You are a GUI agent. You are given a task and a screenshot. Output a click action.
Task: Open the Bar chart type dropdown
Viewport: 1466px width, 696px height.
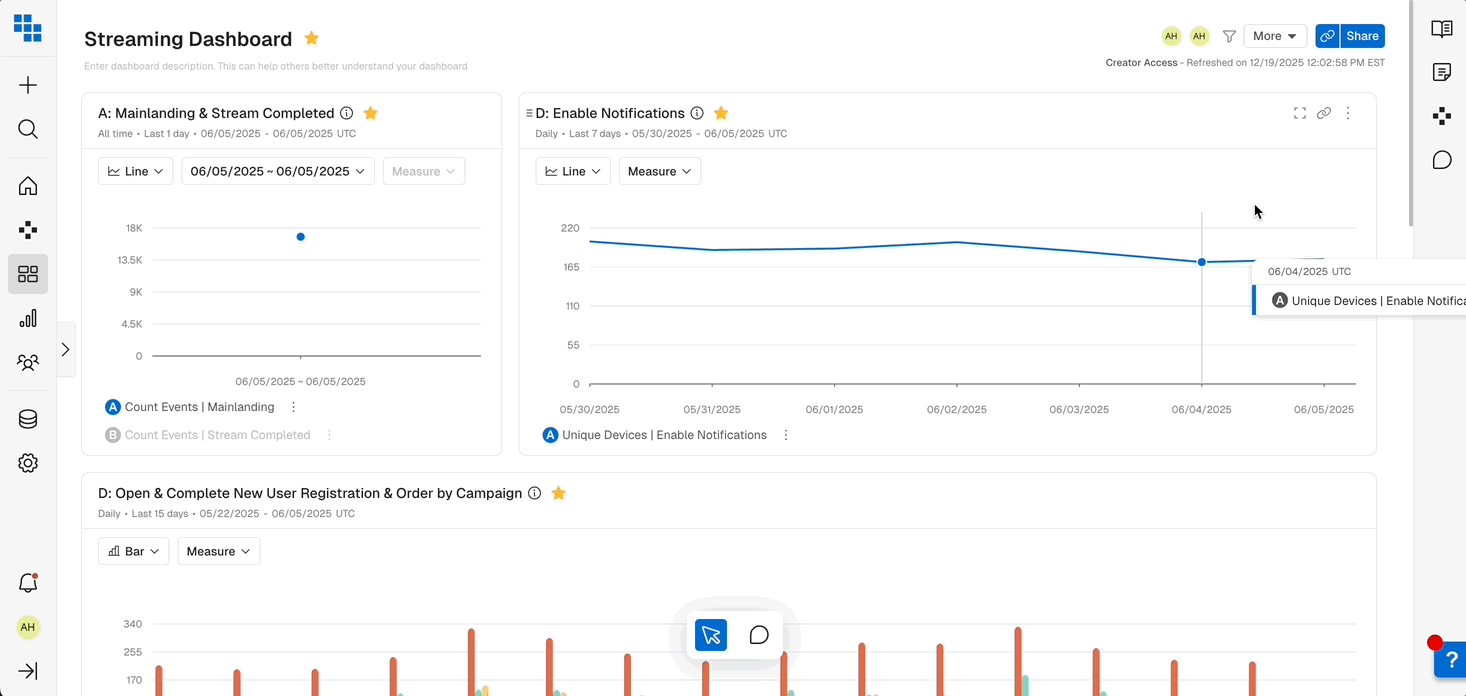click(134, 551)
